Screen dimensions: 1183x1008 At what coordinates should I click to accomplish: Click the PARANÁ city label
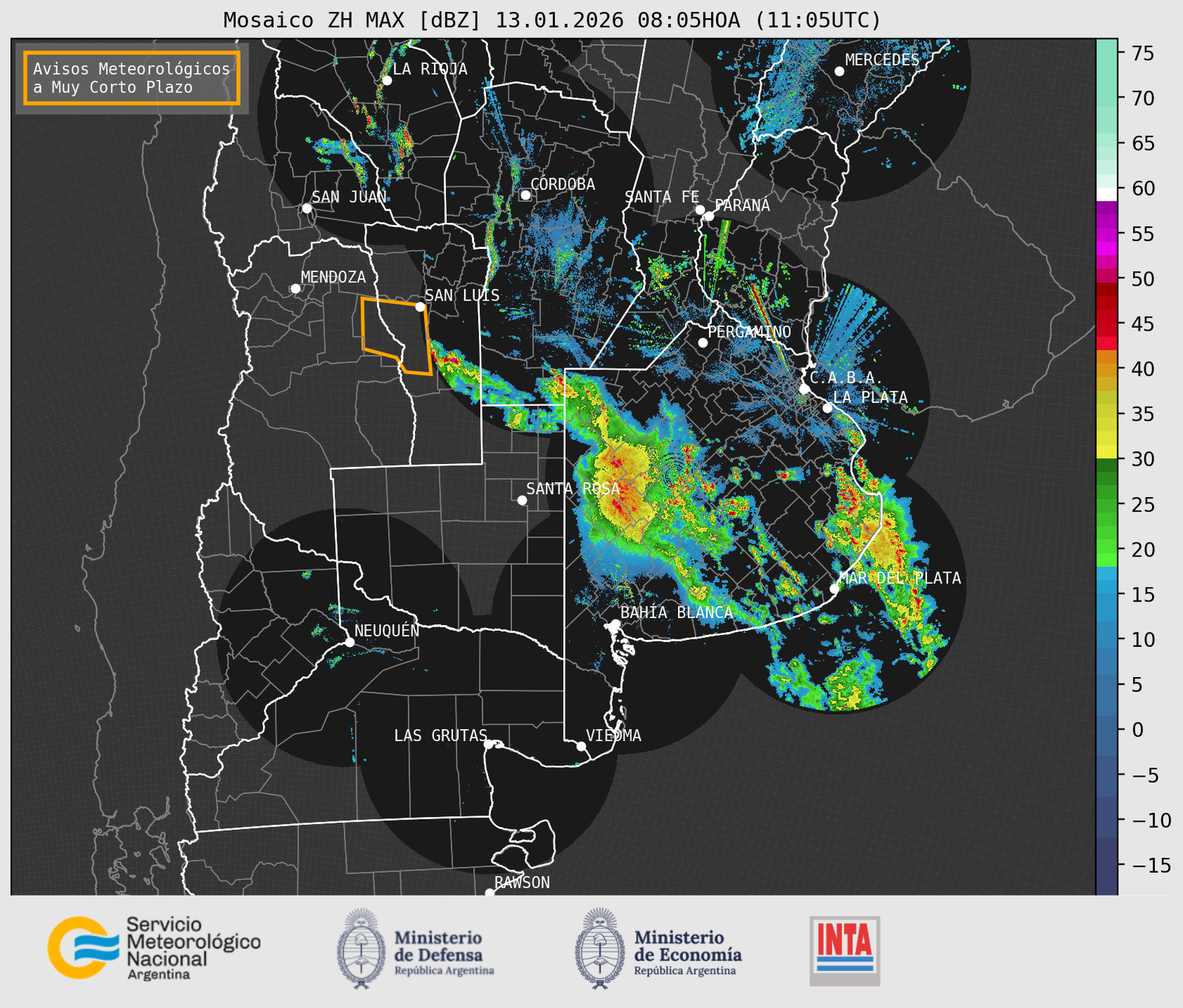click(742, 205)
